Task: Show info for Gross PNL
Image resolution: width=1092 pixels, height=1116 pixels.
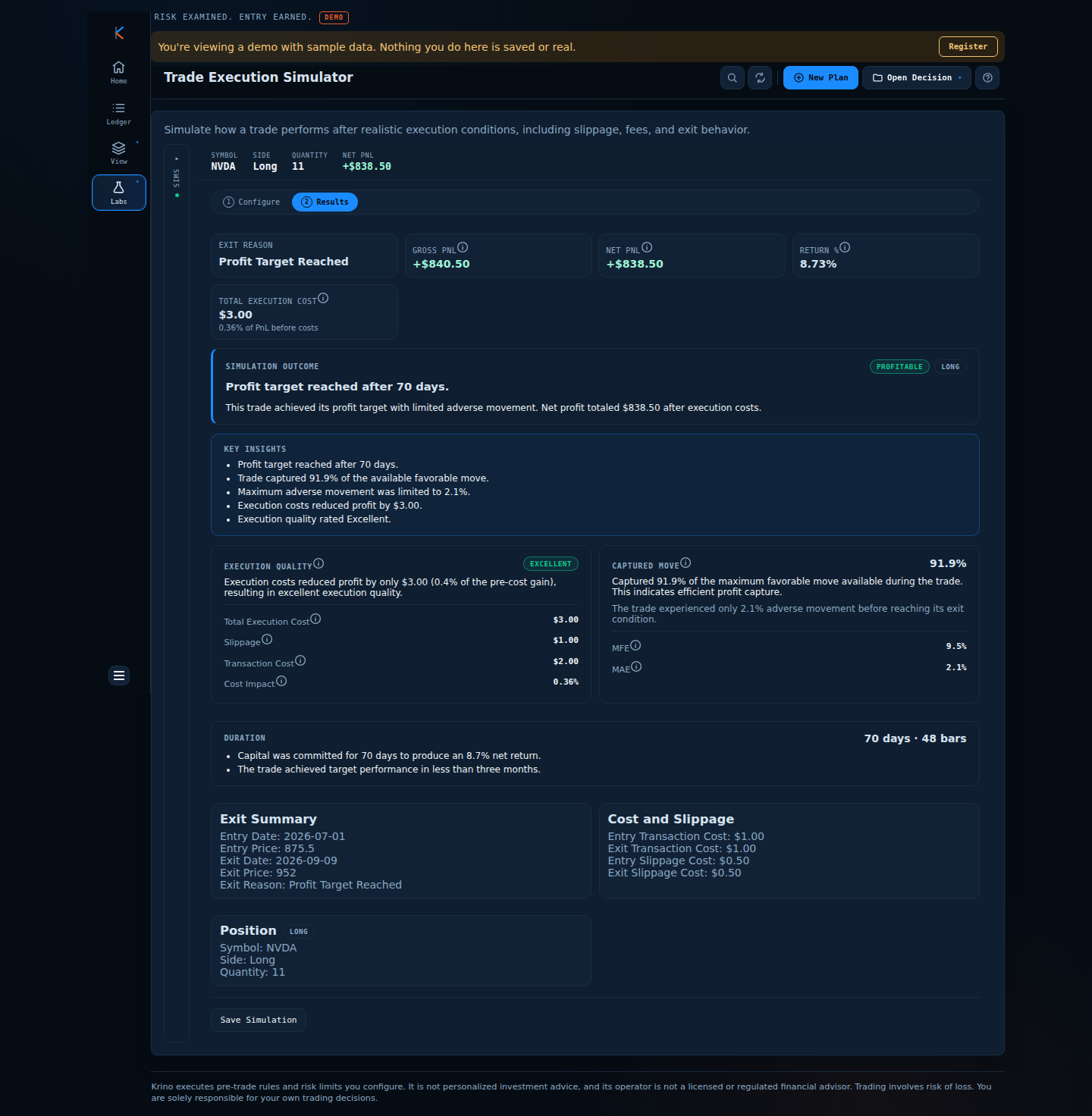Action: (463, 247)
